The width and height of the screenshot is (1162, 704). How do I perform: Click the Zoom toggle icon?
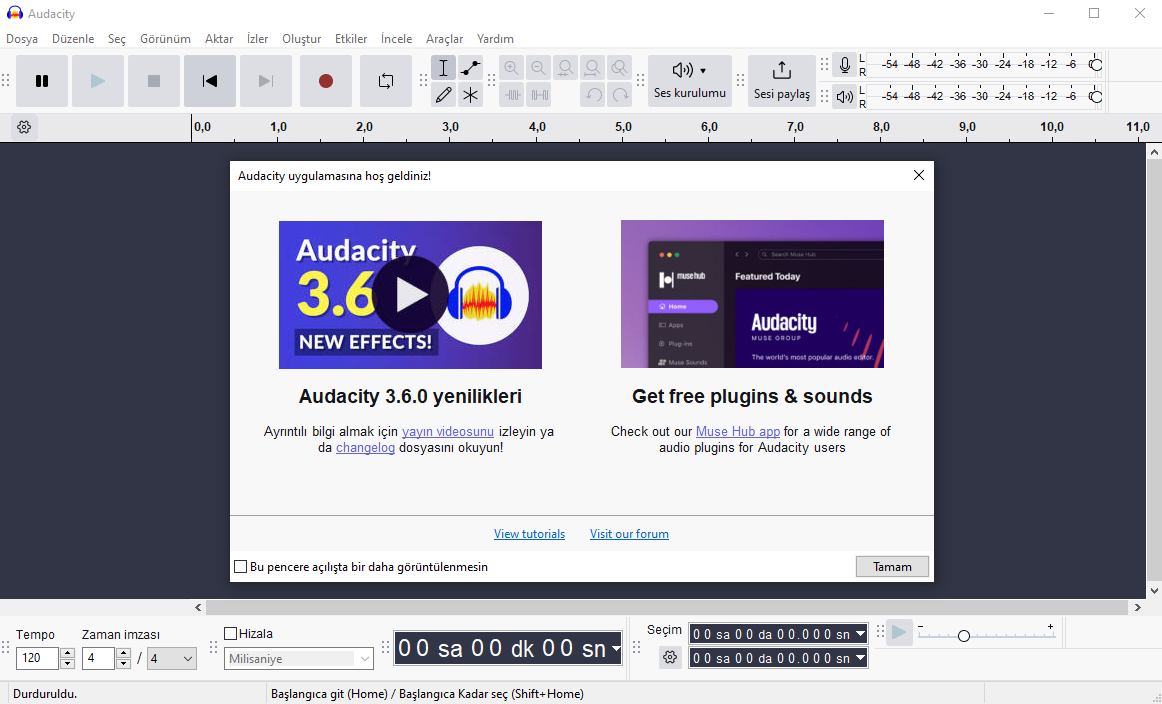(620, 68)
